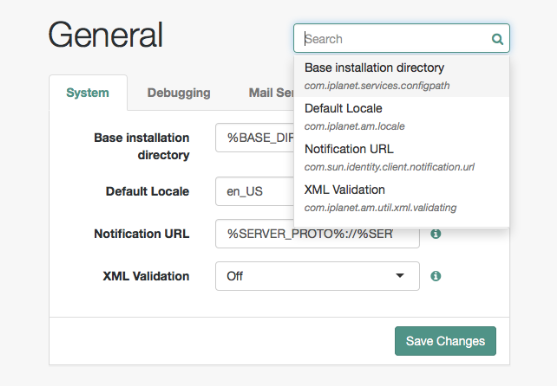Focus the Search input field
The height and width of the screenshot is (386, 557).
(401, 38)
